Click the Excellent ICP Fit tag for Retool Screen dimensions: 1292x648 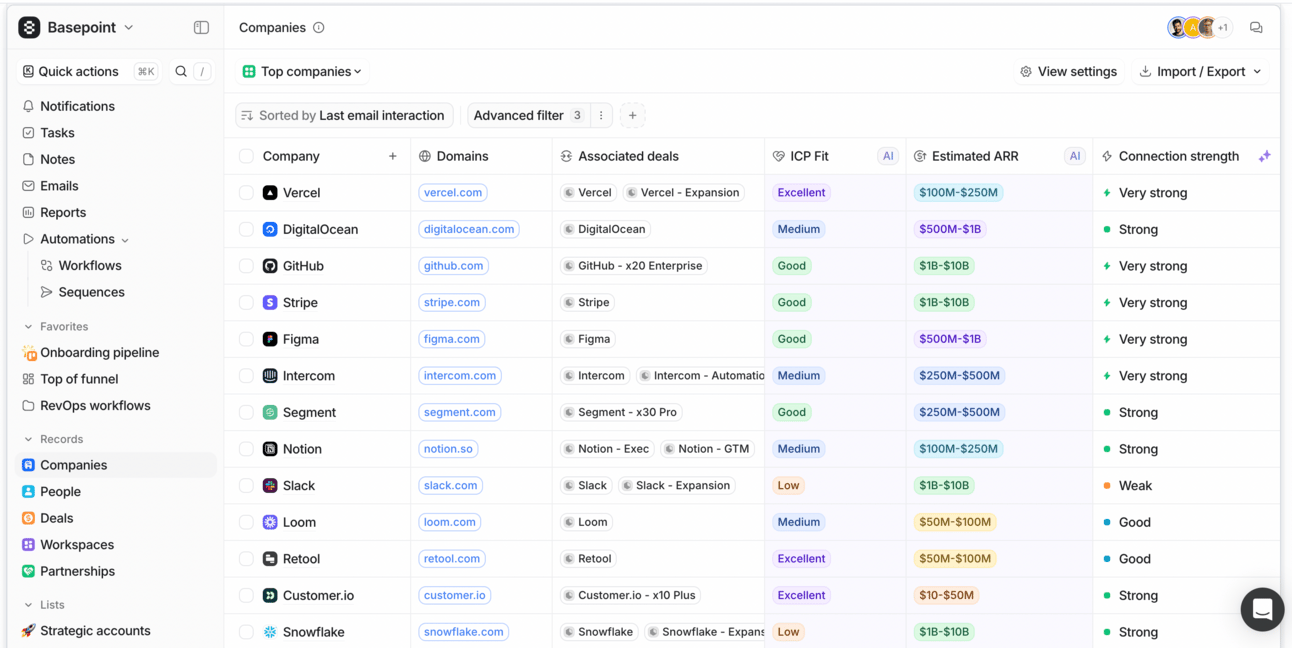coord(801,559)
